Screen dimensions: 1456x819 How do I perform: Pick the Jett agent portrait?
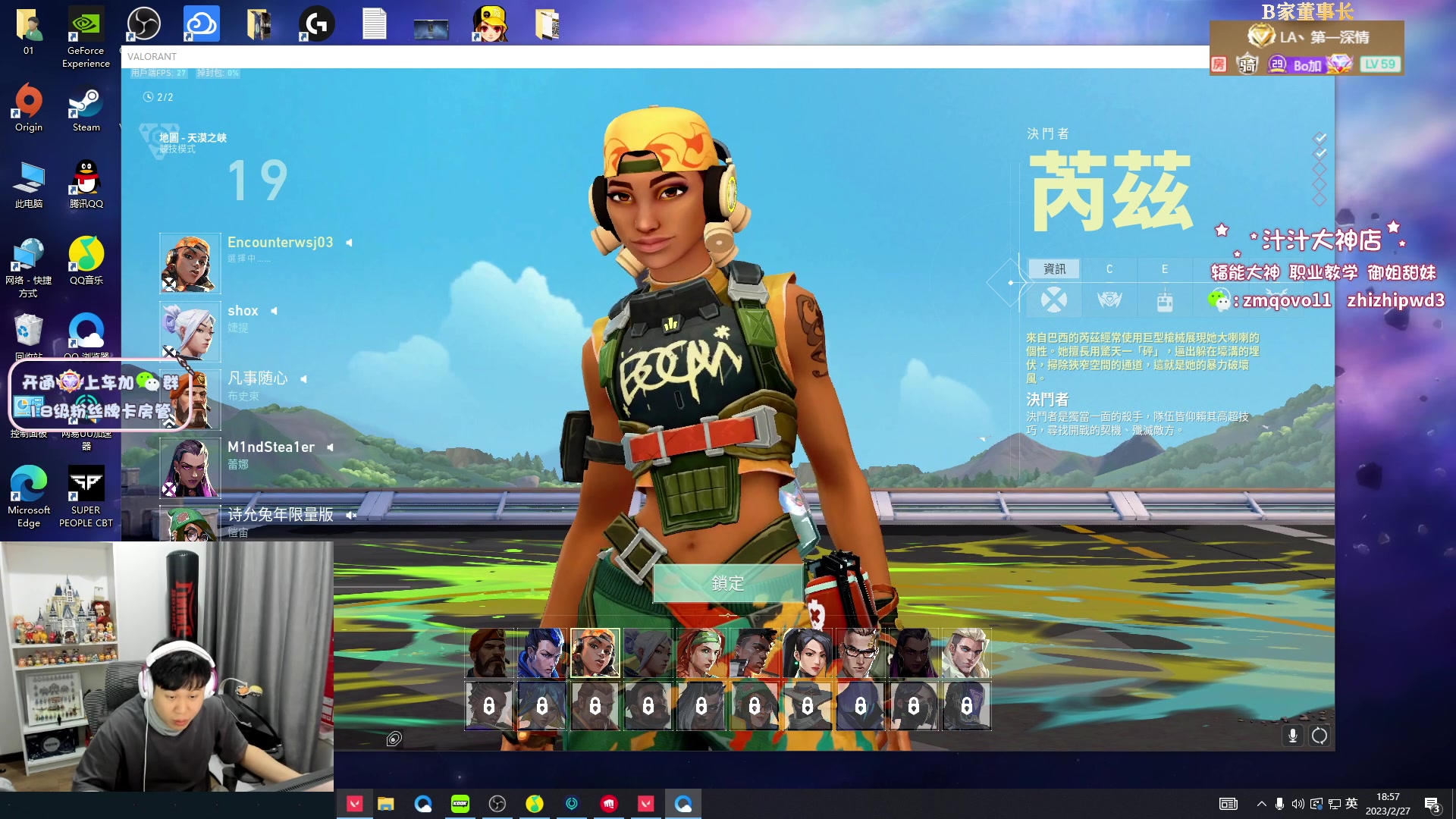coord(648,653)
